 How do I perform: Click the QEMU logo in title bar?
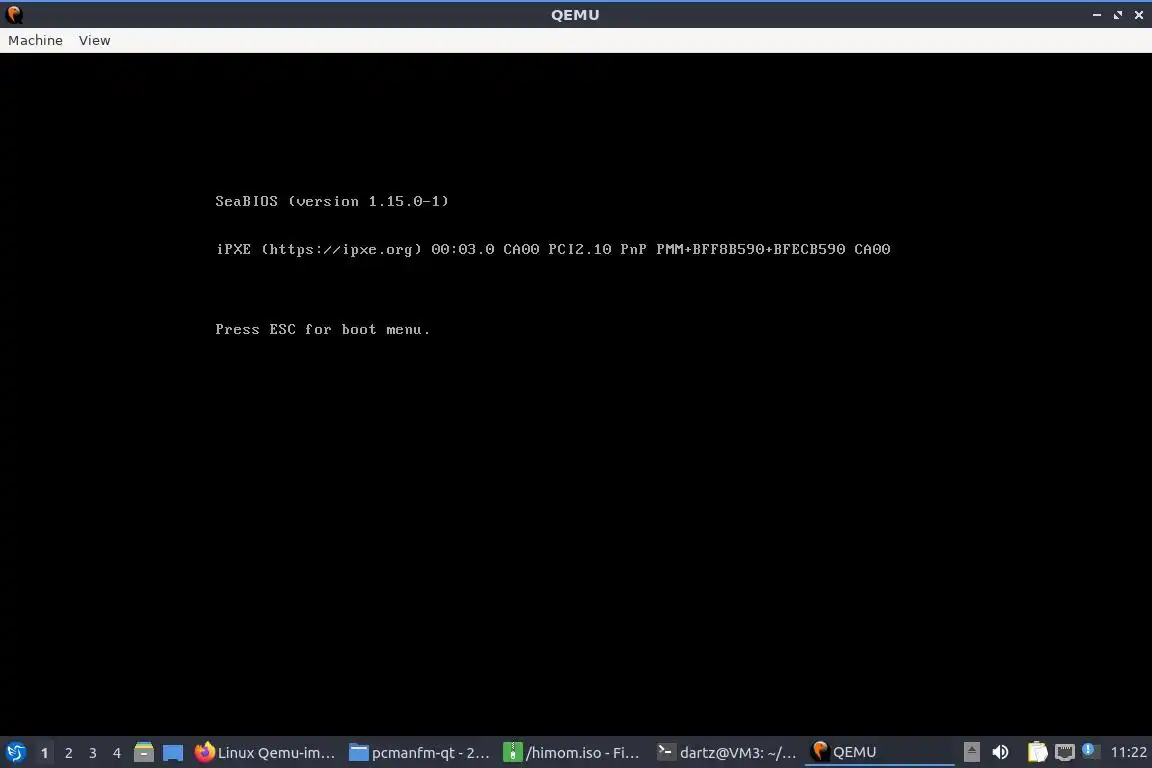point(14,15)
